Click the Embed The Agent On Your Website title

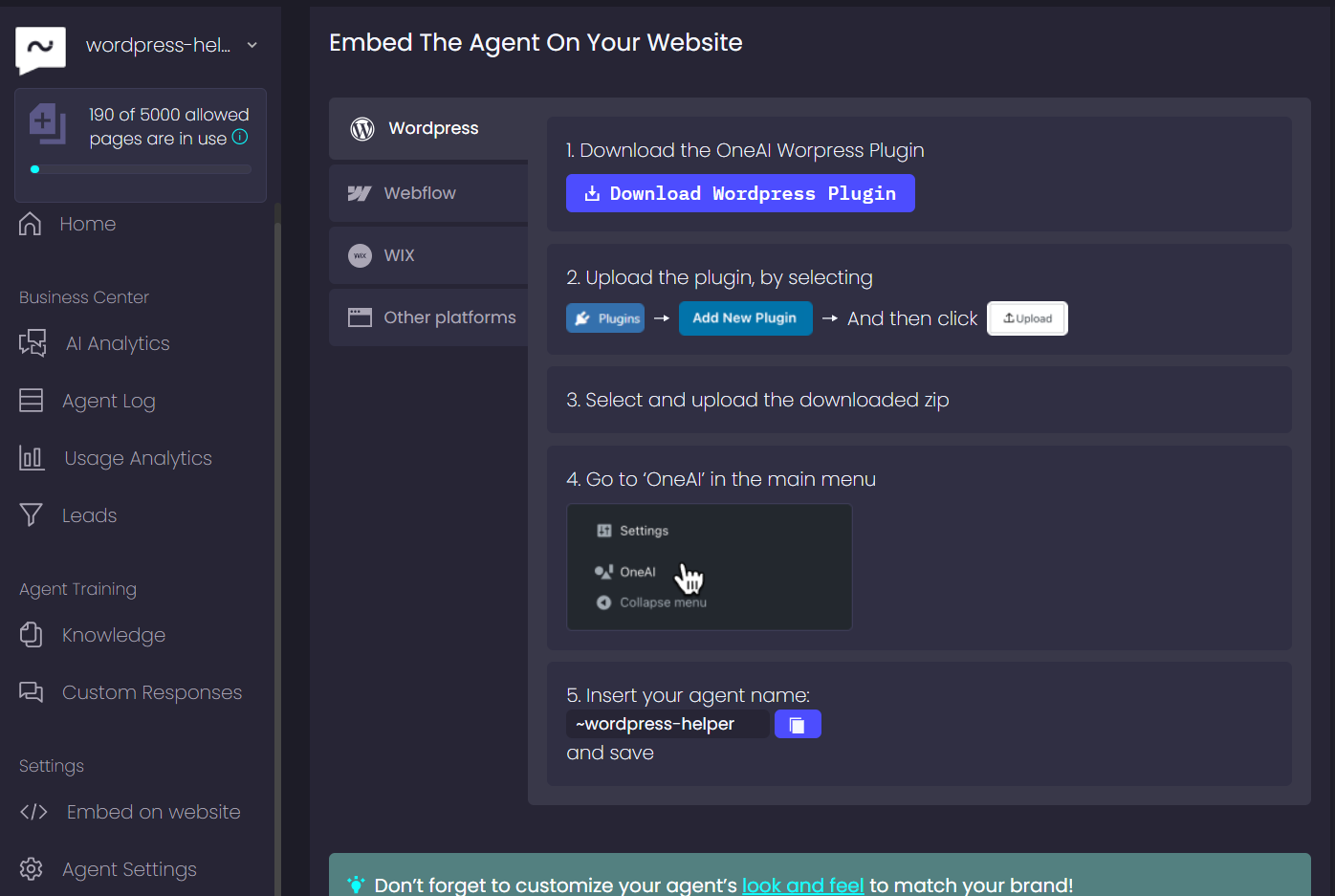(x=536, y=42)
